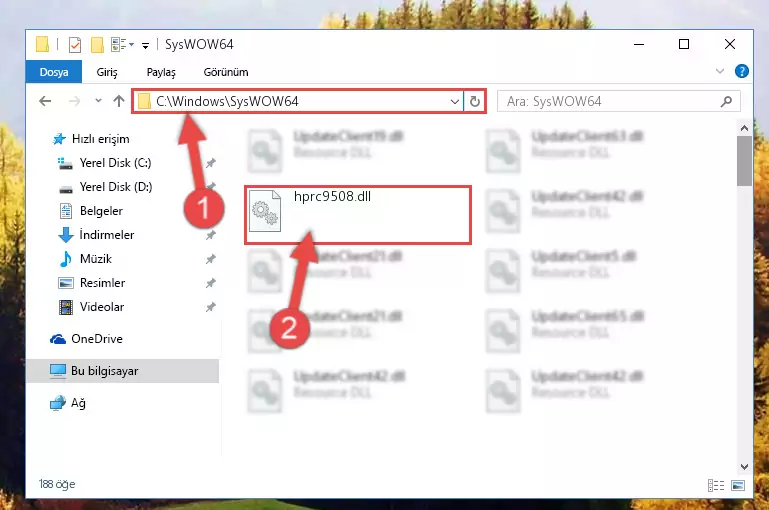Switch to the Giriş ribbon tab
The width and height of the screenshot is (769, 510).
(107, 72)
